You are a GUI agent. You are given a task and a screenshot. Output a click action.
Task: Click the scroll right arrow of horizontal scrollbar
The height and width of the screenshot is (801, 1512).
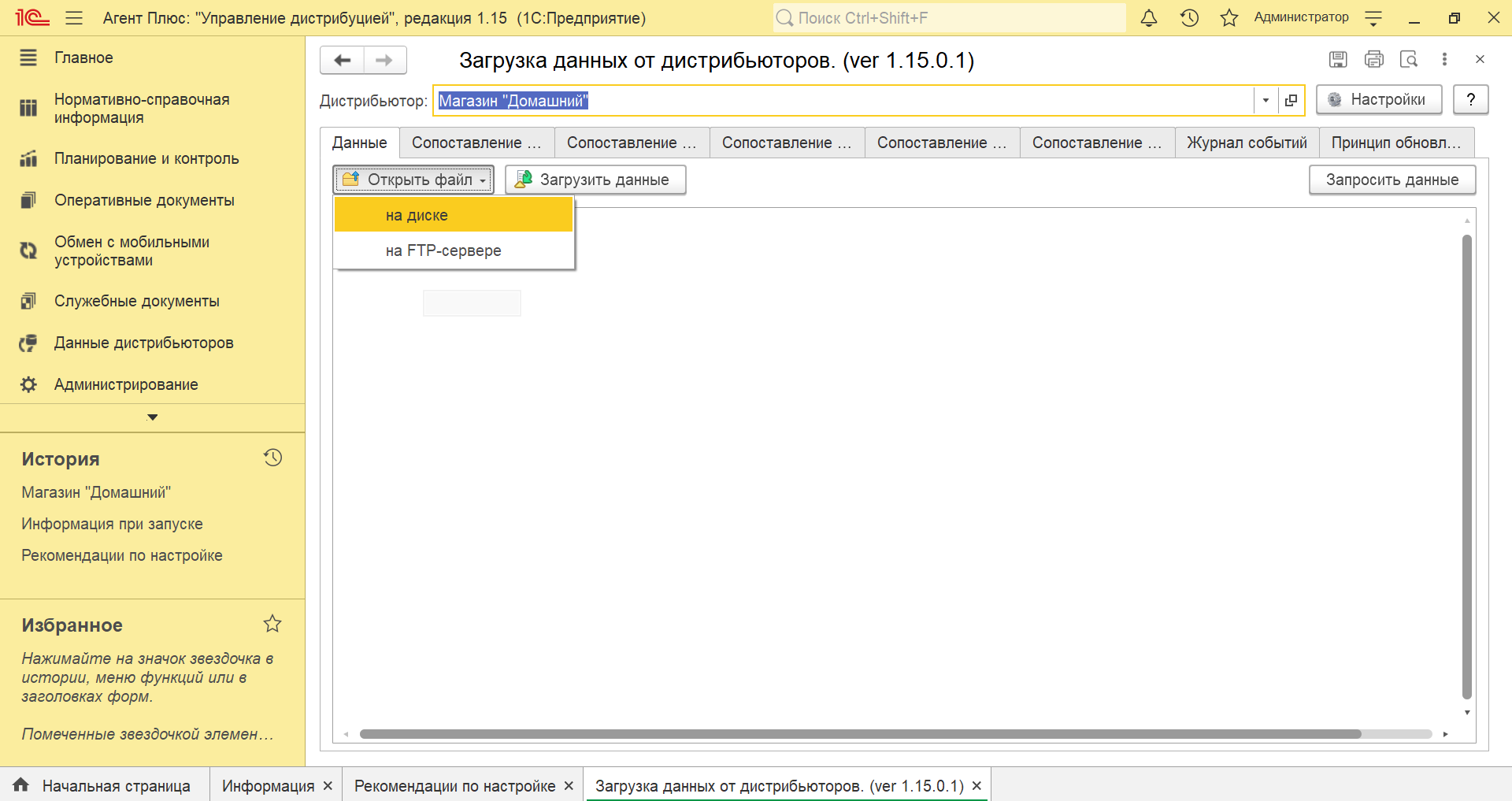coord(1446,734)
